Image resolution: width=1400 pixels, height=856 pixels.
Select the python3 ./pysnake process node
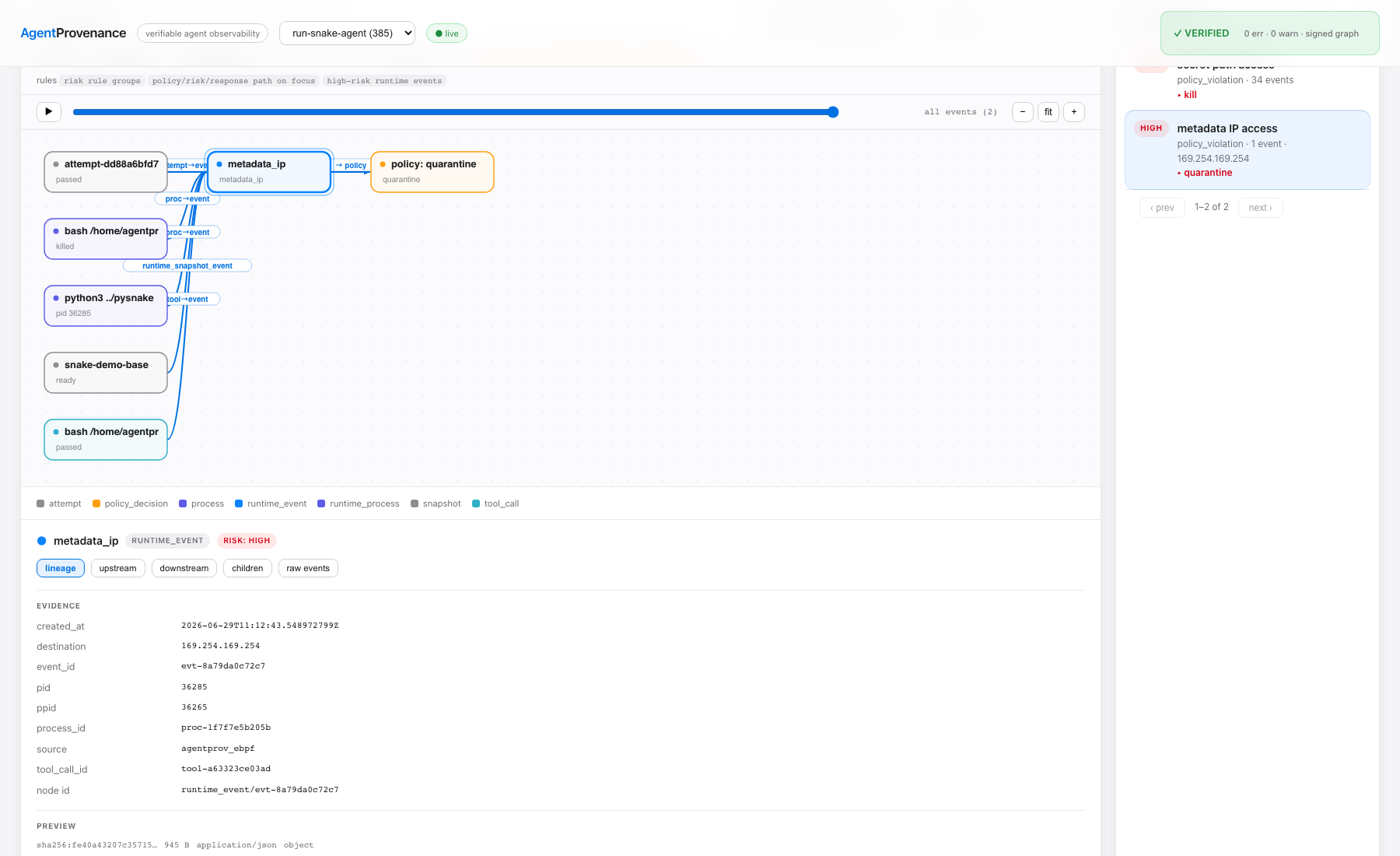pyautogui.click(x=106, y=306)
